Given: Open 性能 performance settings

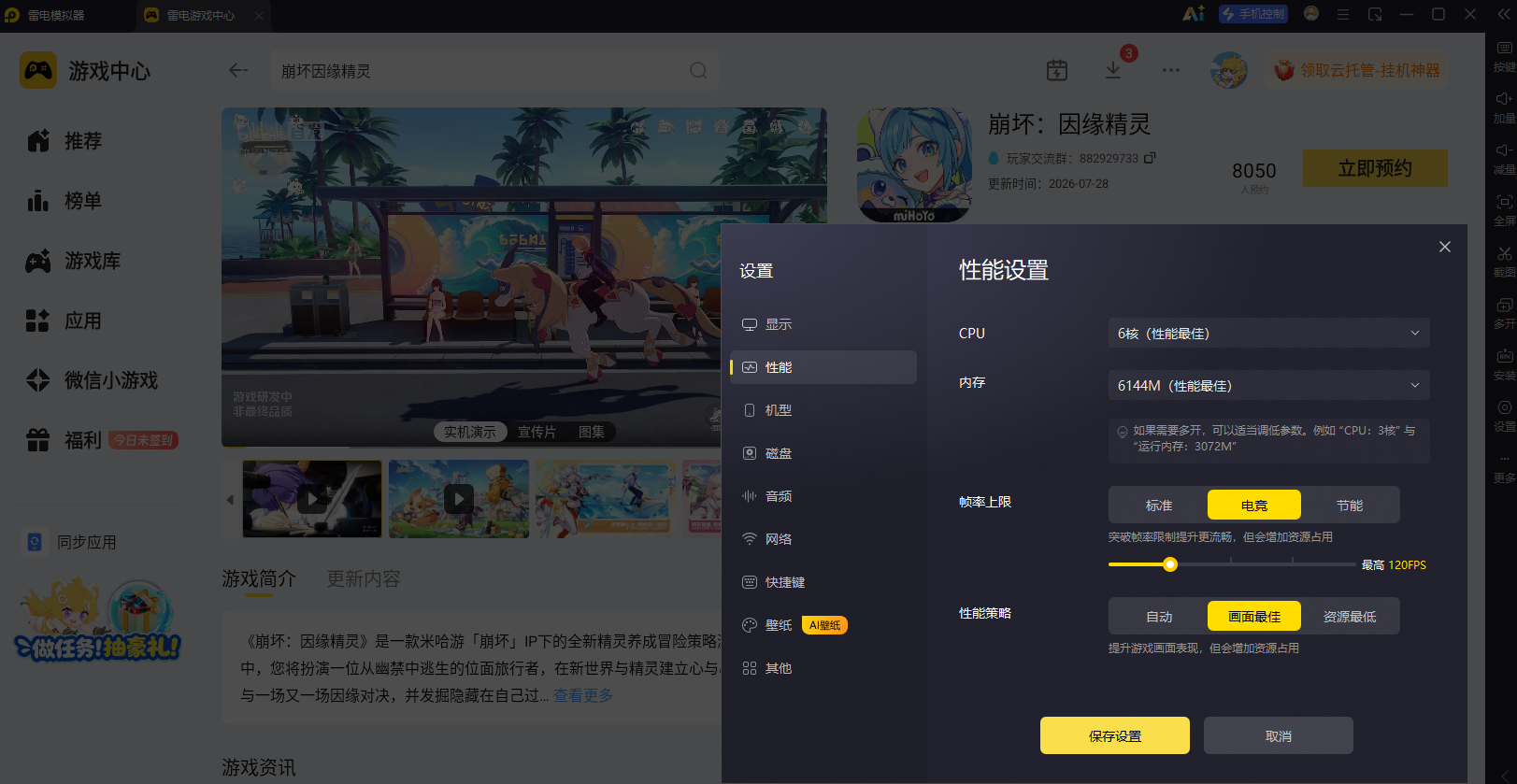Looking at the screenshot, I should coord(823,367).
